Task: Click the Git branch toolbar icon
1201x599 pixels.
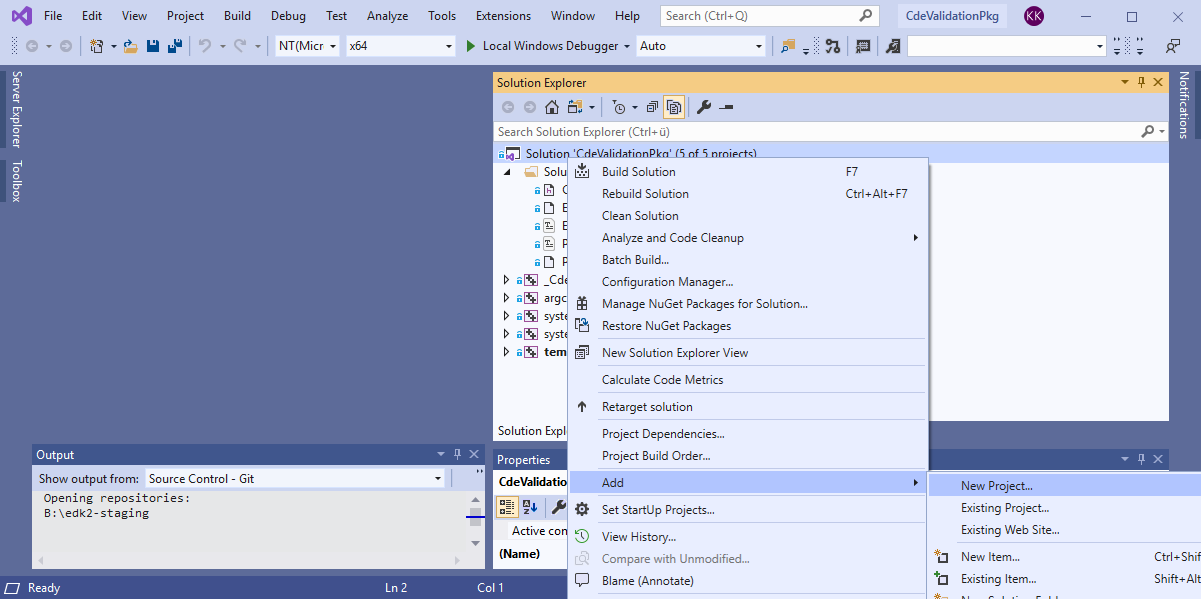Action: [x=833, y=46]
